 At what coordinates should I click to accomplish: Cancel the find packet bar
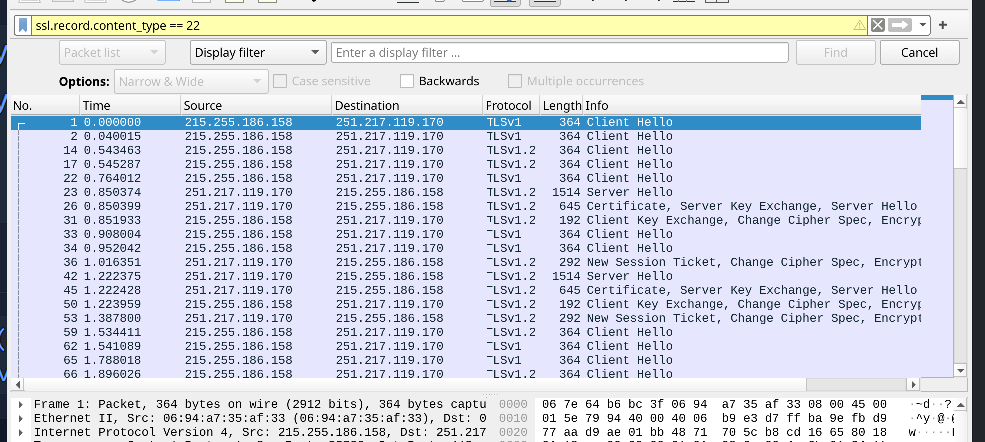[x=919, y=53]
